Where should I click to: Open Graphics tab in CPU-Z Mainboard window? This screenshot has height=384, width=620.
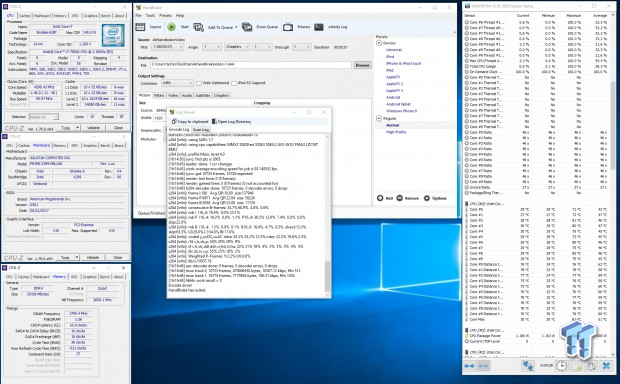[x=90, y=146]
